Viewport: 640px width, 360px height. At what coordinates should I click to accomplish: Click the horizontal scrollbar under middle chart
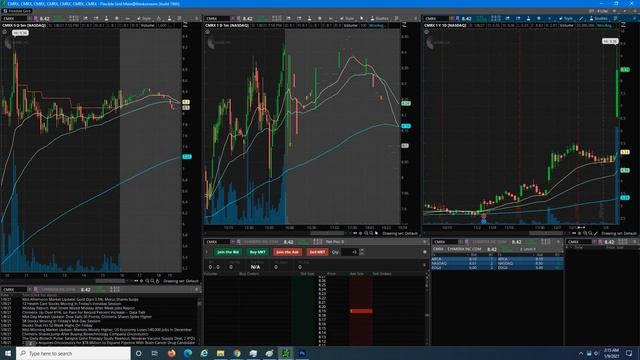click(x=327, y=233)
